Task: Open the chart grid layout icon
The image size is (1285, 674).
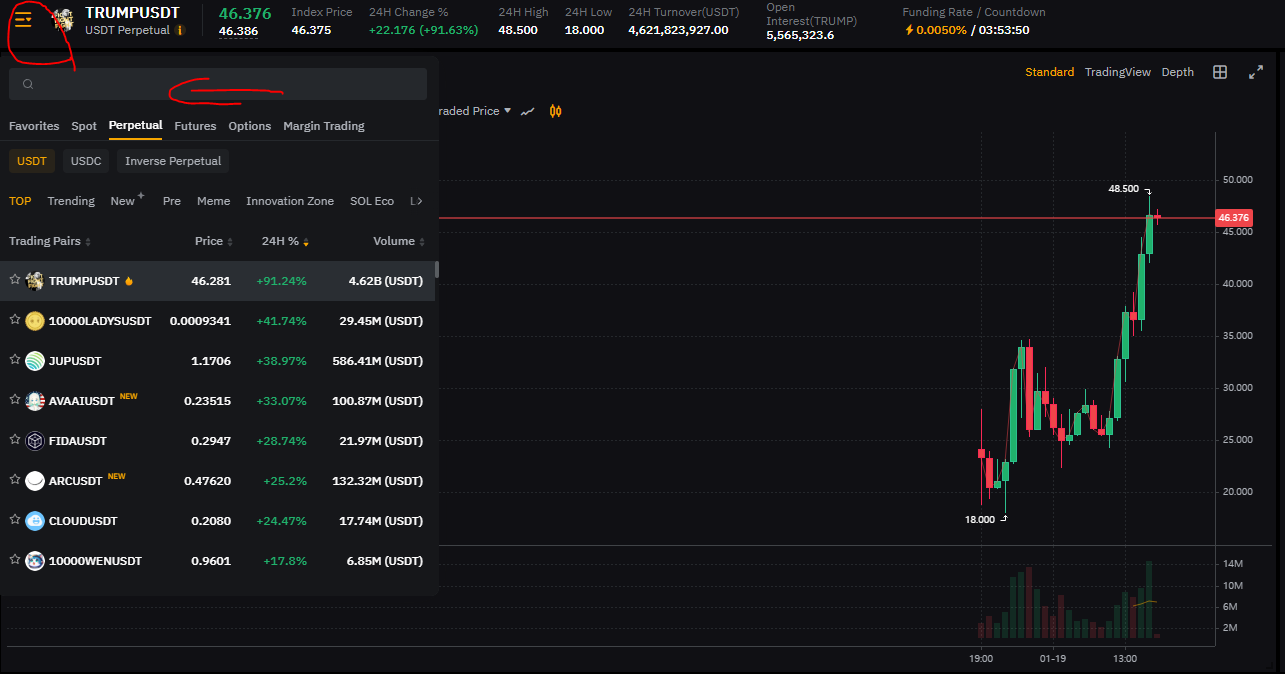Action: pos(1220,72)
